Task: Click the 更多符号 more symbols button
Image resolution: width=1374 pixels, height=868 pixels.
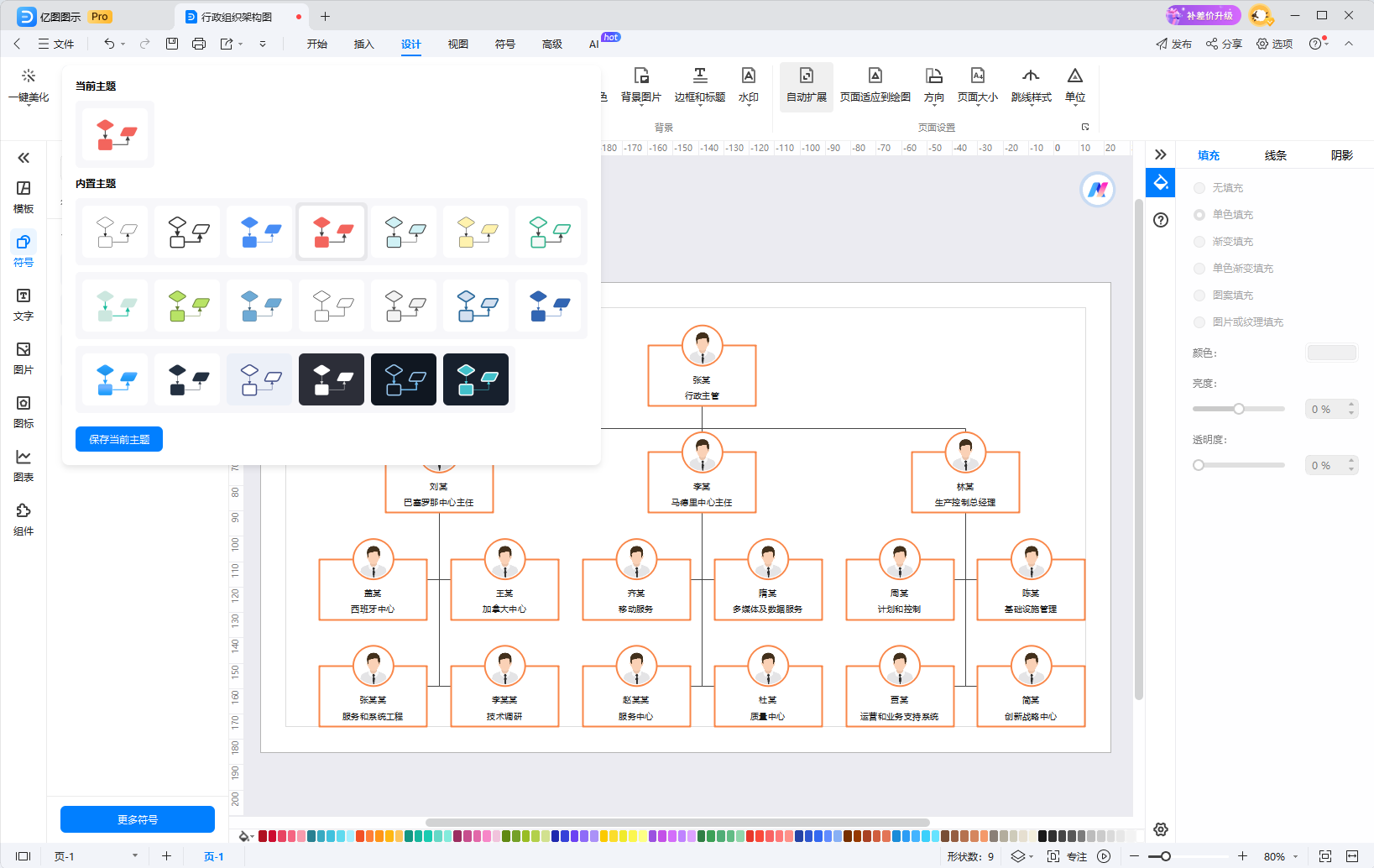Action: tap(138, 819)
